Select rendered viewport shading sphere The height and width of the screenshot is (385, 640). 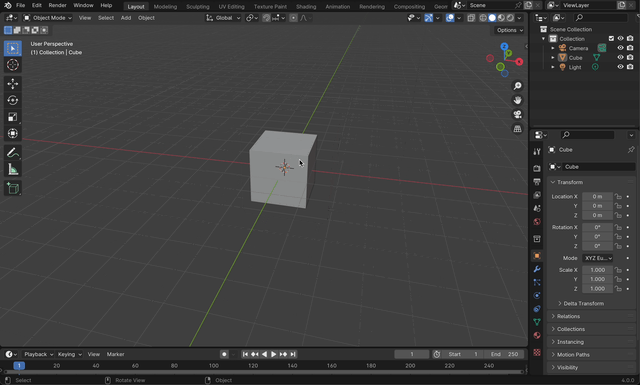[x=510, y=18]
